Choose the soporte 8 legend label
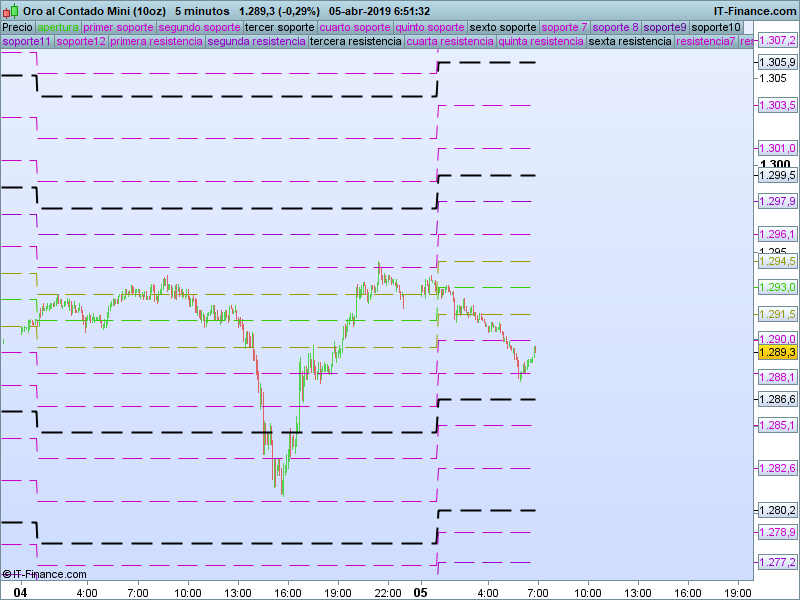The width and height of the screenshot is (800, 600). 615,28
